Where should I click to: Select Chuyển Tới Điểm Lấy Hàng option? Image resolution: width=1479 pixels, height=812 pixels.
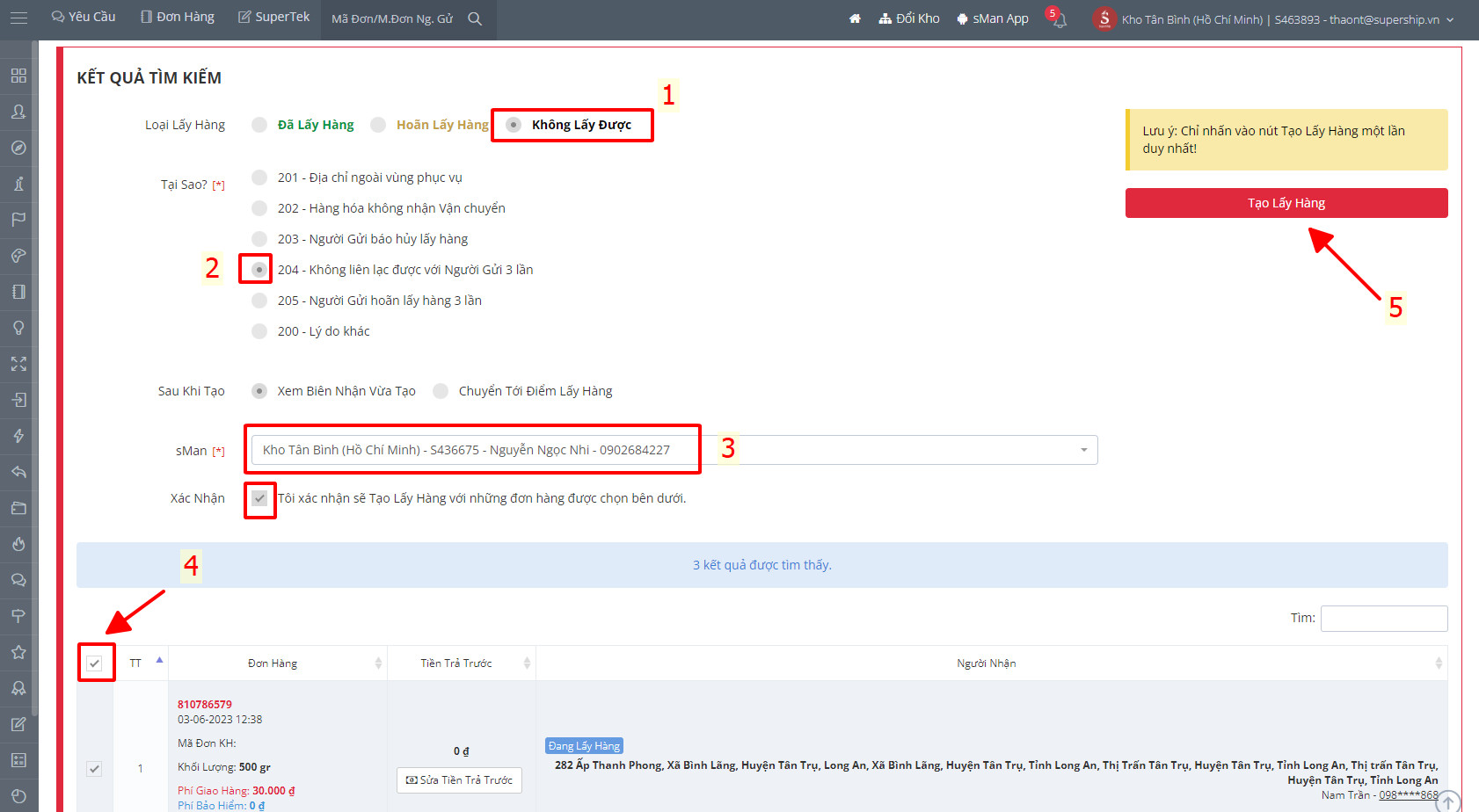point(441,391)
